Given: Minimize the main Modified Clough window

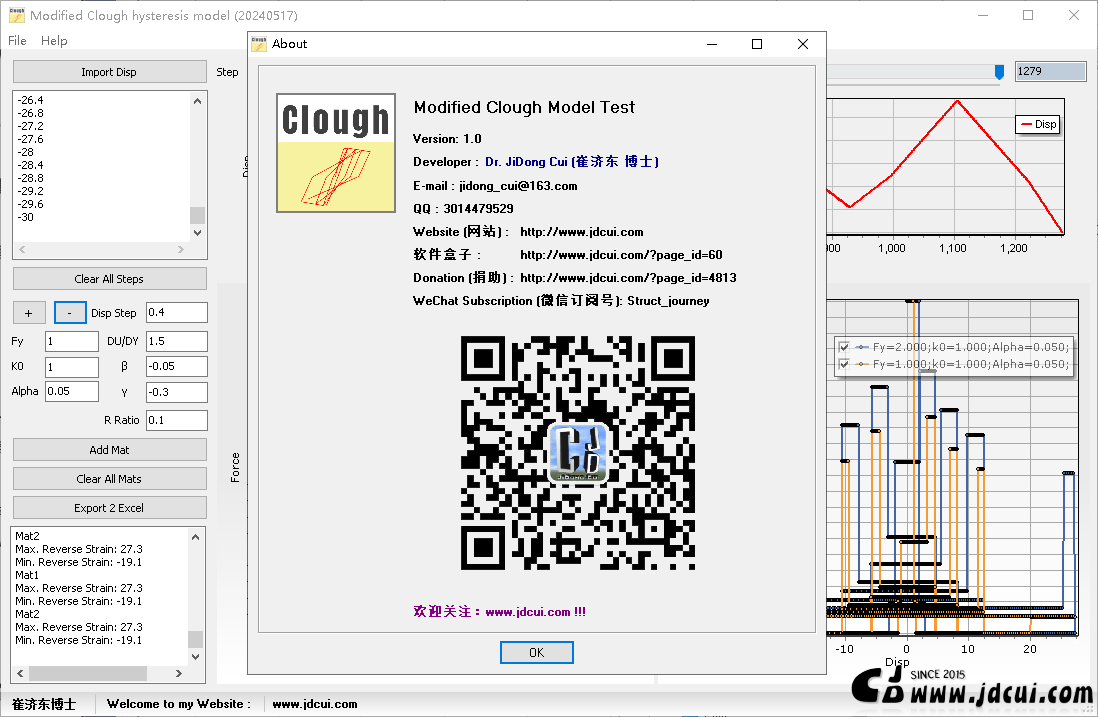Looking at the screenshot, I should pos(983,15).
